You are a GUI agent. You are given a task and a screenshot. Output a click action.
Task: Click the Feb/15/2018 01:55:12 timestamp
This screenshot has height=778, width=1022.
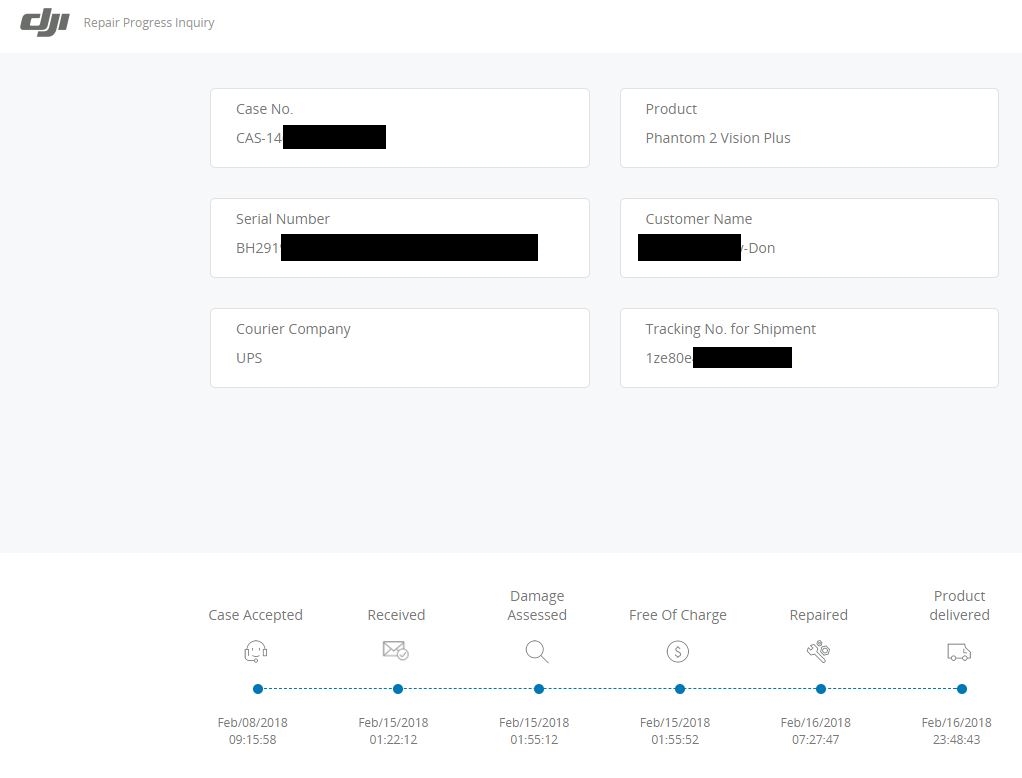pyautogui.click(x=534, y=731)
